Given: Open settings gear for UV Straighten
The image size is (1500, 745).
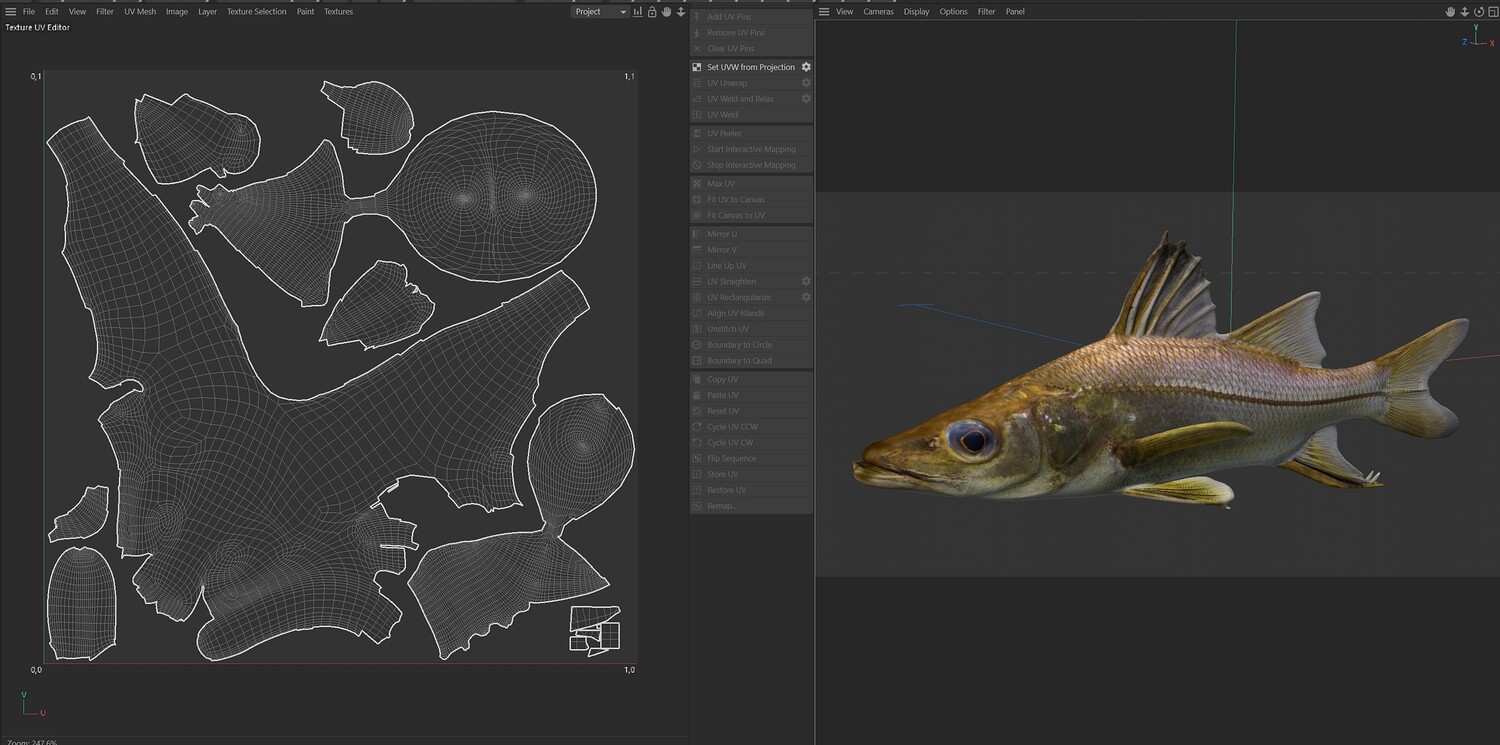Looking at the screenshot, I should [806, 282].
